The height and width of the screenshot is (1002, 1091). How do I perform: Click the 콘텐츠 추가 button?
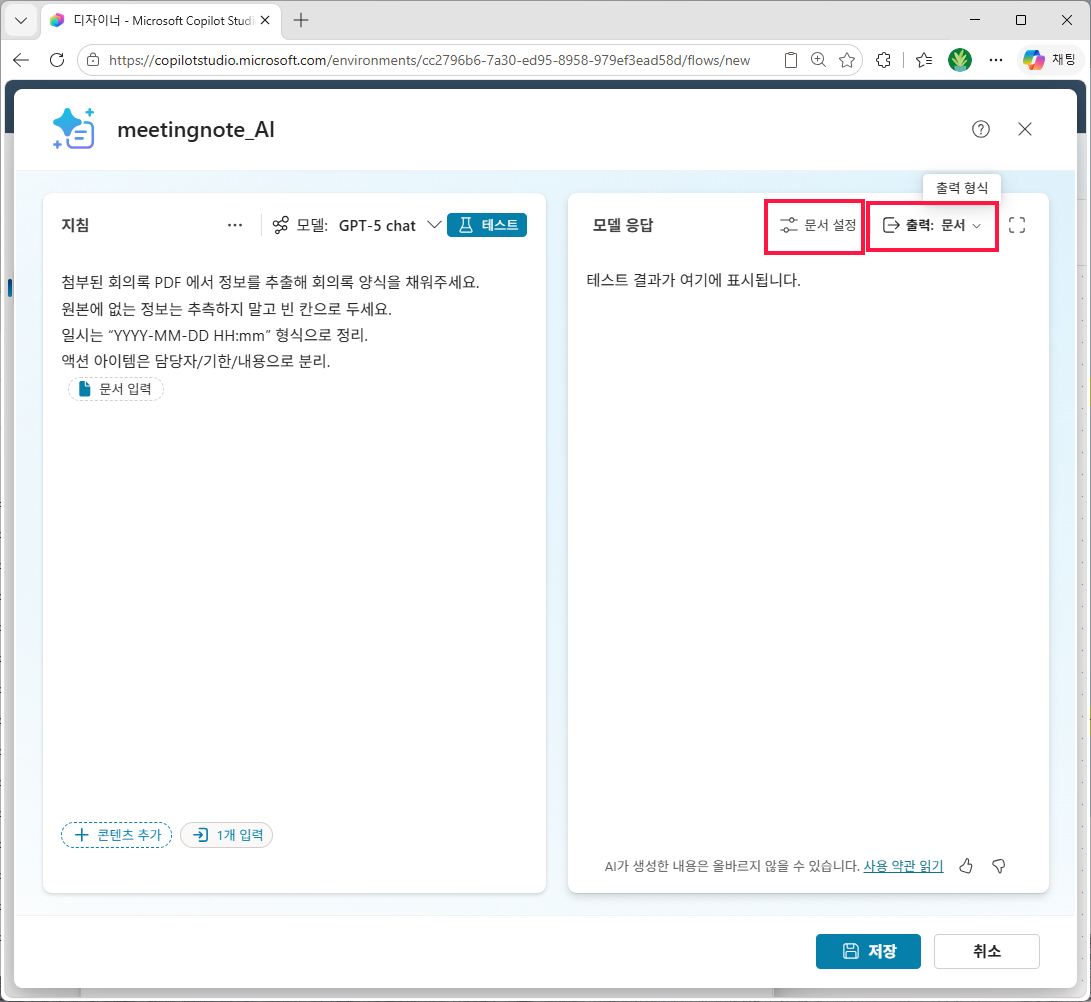tap(116, 835)
